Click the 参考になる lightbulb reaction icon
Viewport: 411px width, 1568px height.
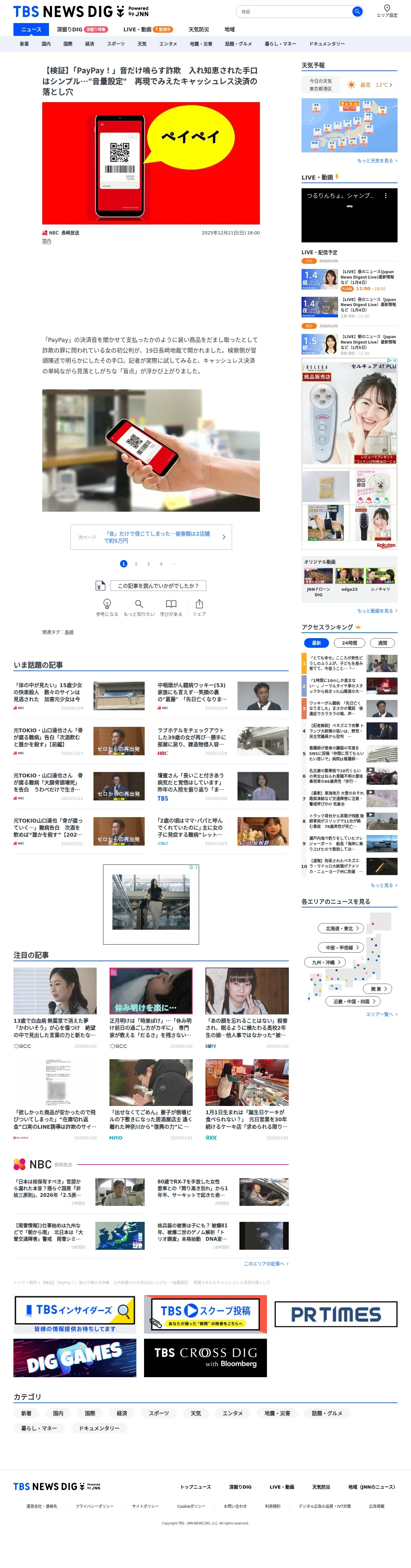(107, 603)
